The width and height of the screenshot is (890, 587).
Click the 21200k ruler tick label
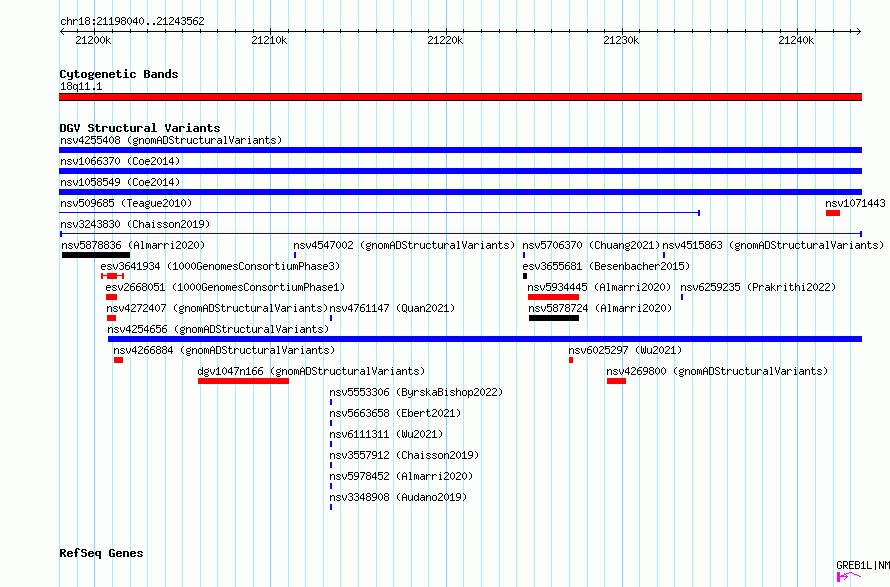click(x=93, y=40)
